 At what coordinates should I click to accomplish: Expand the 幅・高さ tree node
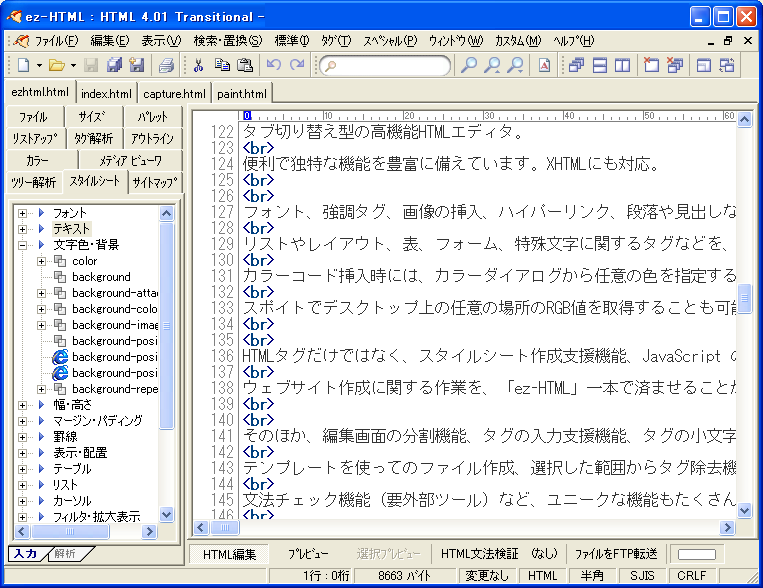[x=22, y=405]
